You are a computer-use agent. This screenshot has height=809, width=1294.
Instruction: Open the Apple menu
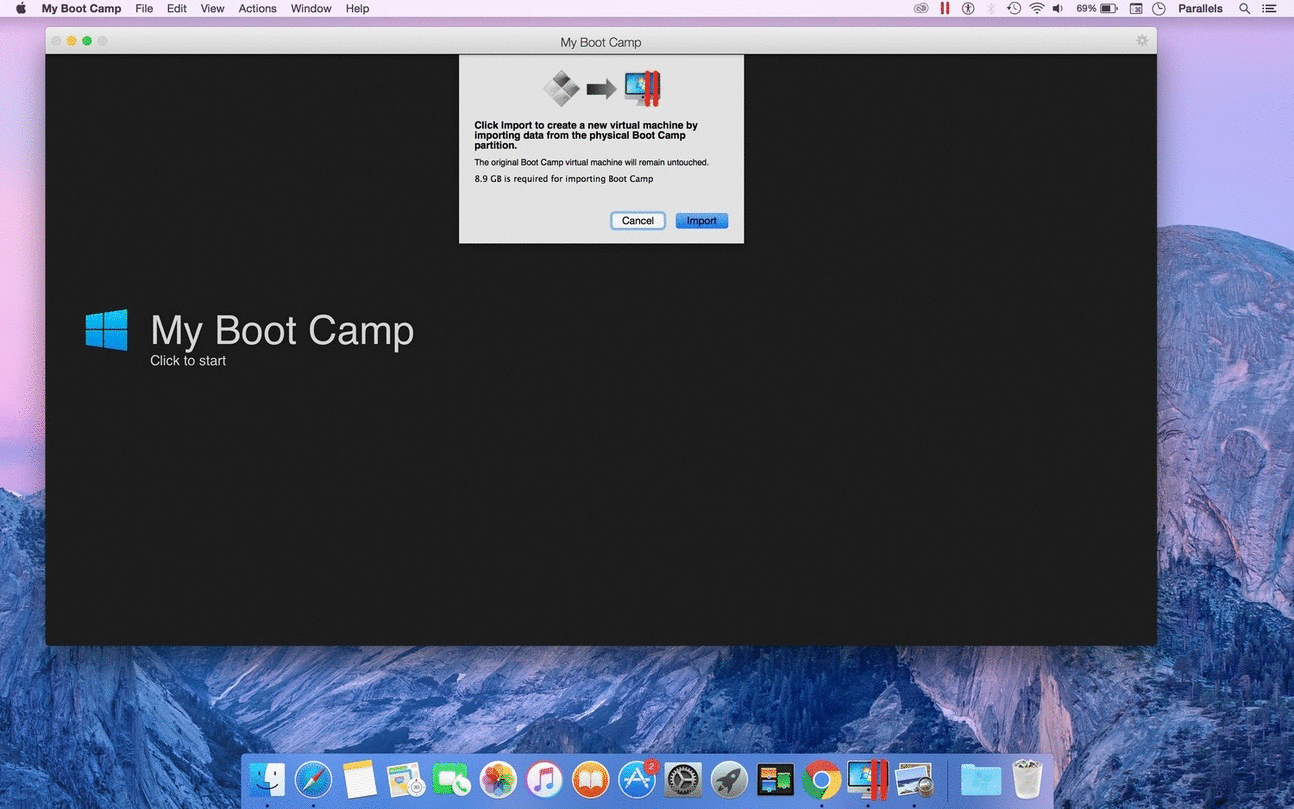pos(21,8)
